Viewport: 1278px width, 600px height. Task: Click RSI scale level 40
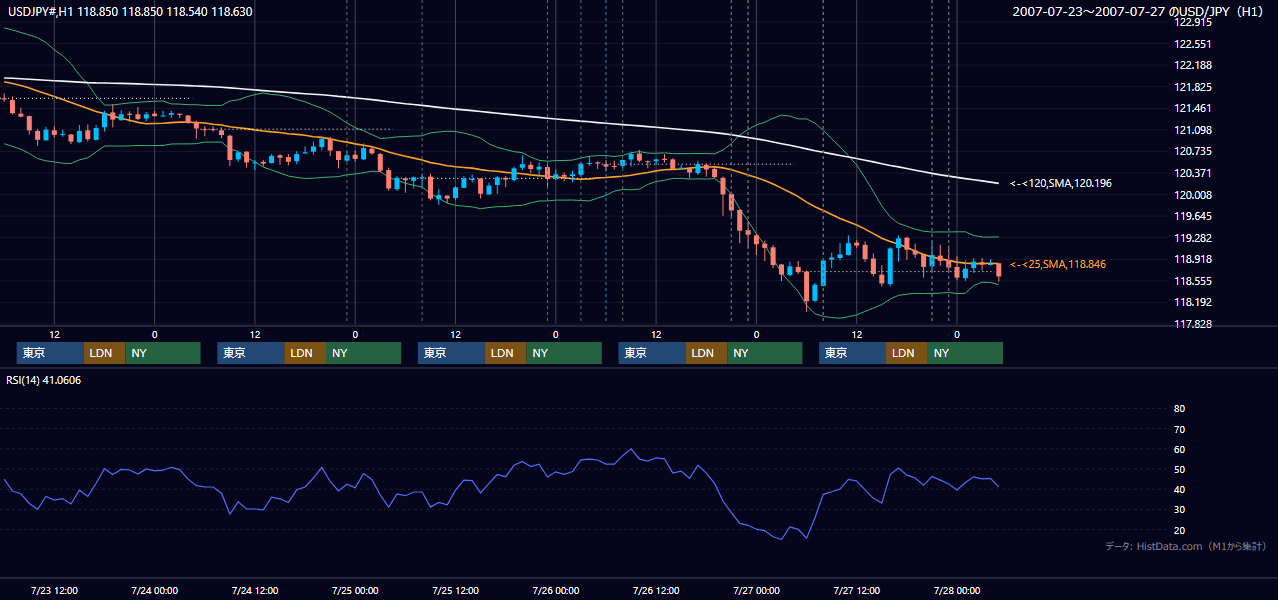click(1179, 490)
